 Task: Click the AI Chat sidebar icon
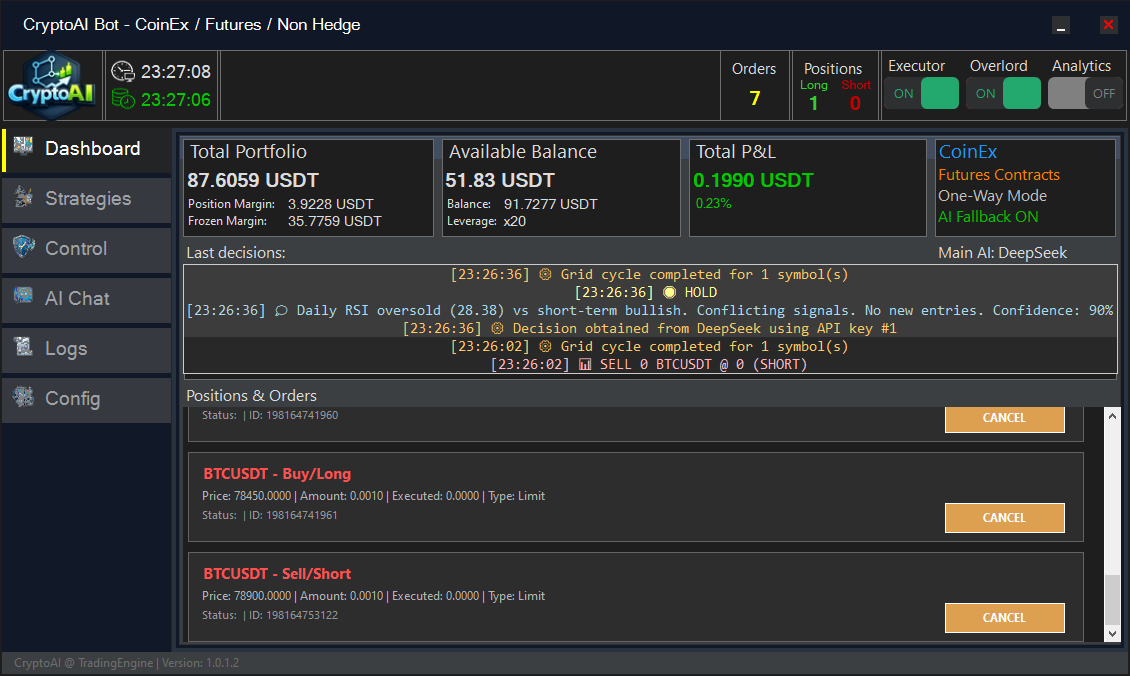24,298
